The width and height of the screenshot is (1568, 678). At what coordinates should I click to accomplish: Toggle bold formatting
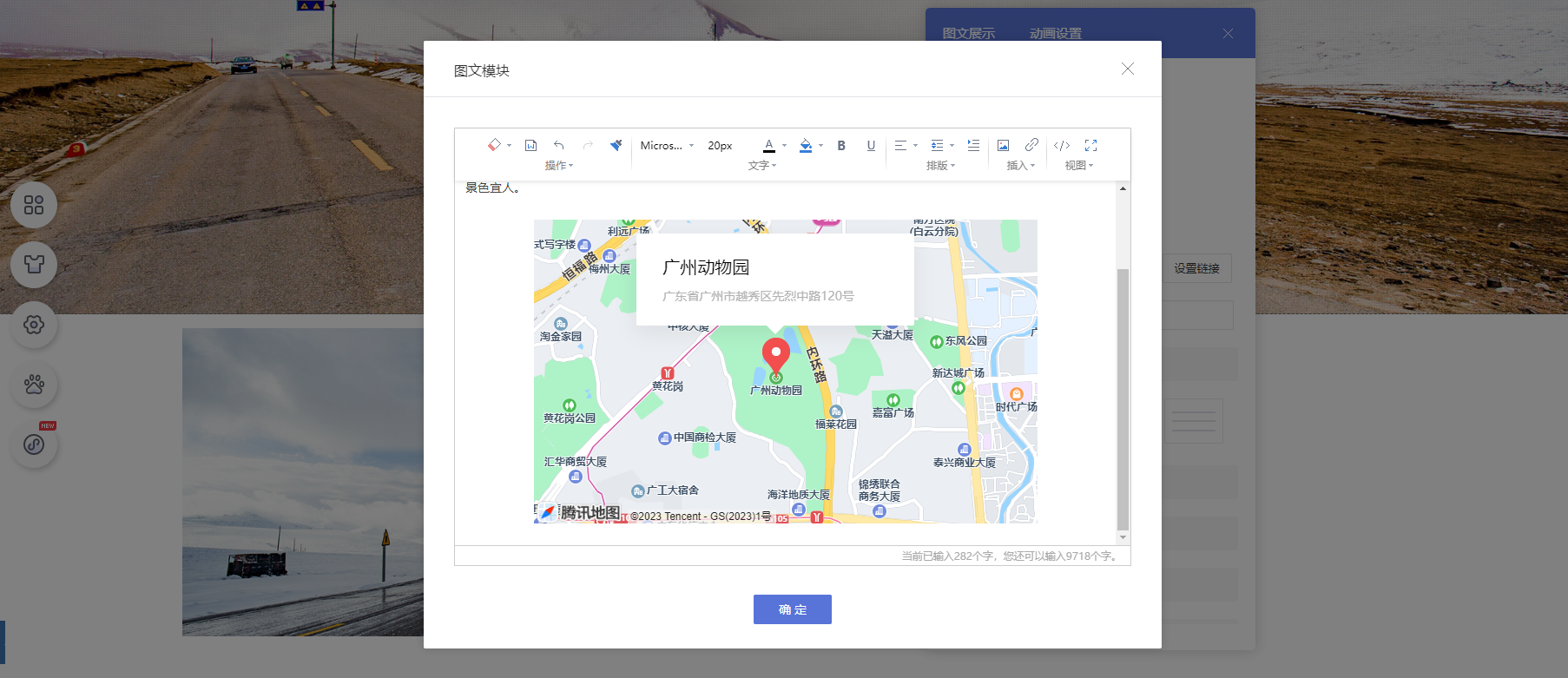coord(841,145)
